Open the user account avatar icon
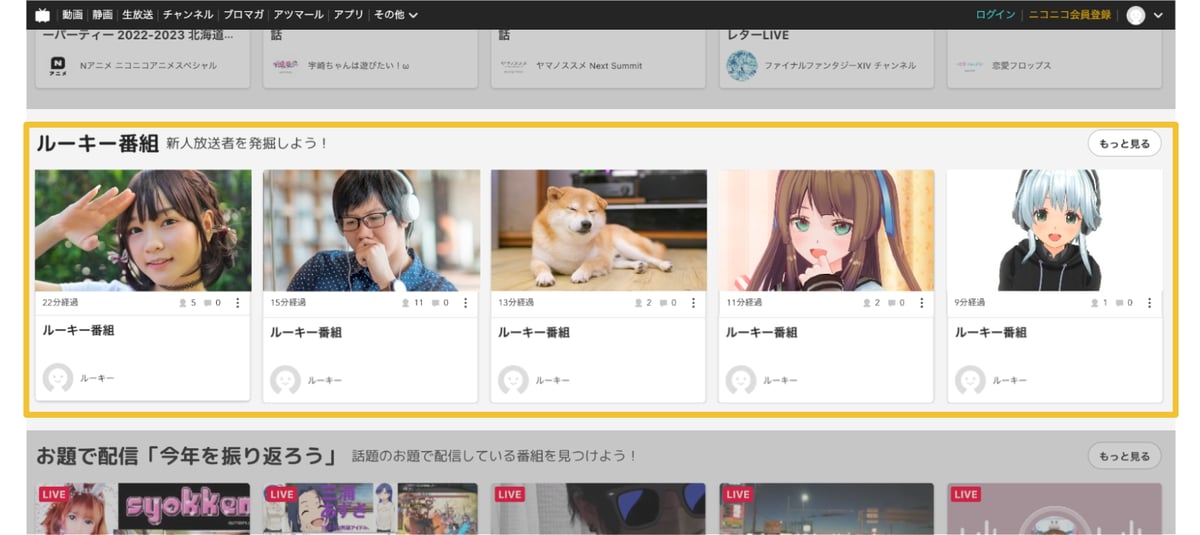This screenshot has height=535, width=1200. pyautogui.click(x=1135, y=15)
